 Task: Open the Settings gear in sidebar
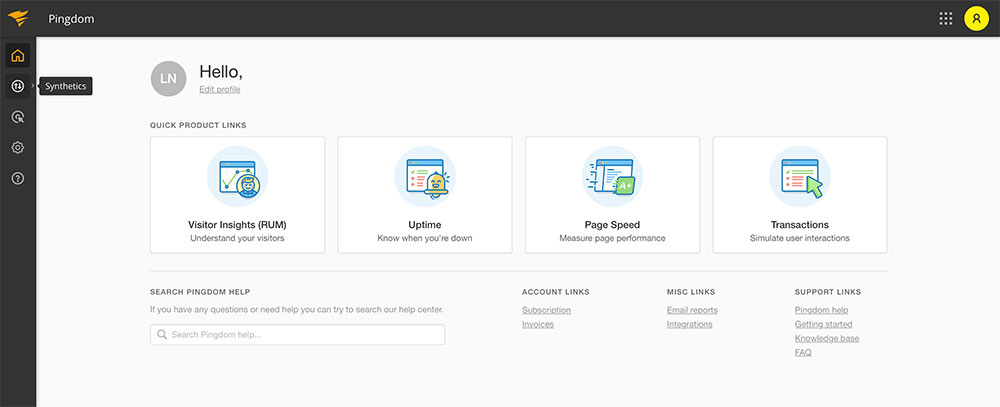pyautogui.click(x=18, y=147)
